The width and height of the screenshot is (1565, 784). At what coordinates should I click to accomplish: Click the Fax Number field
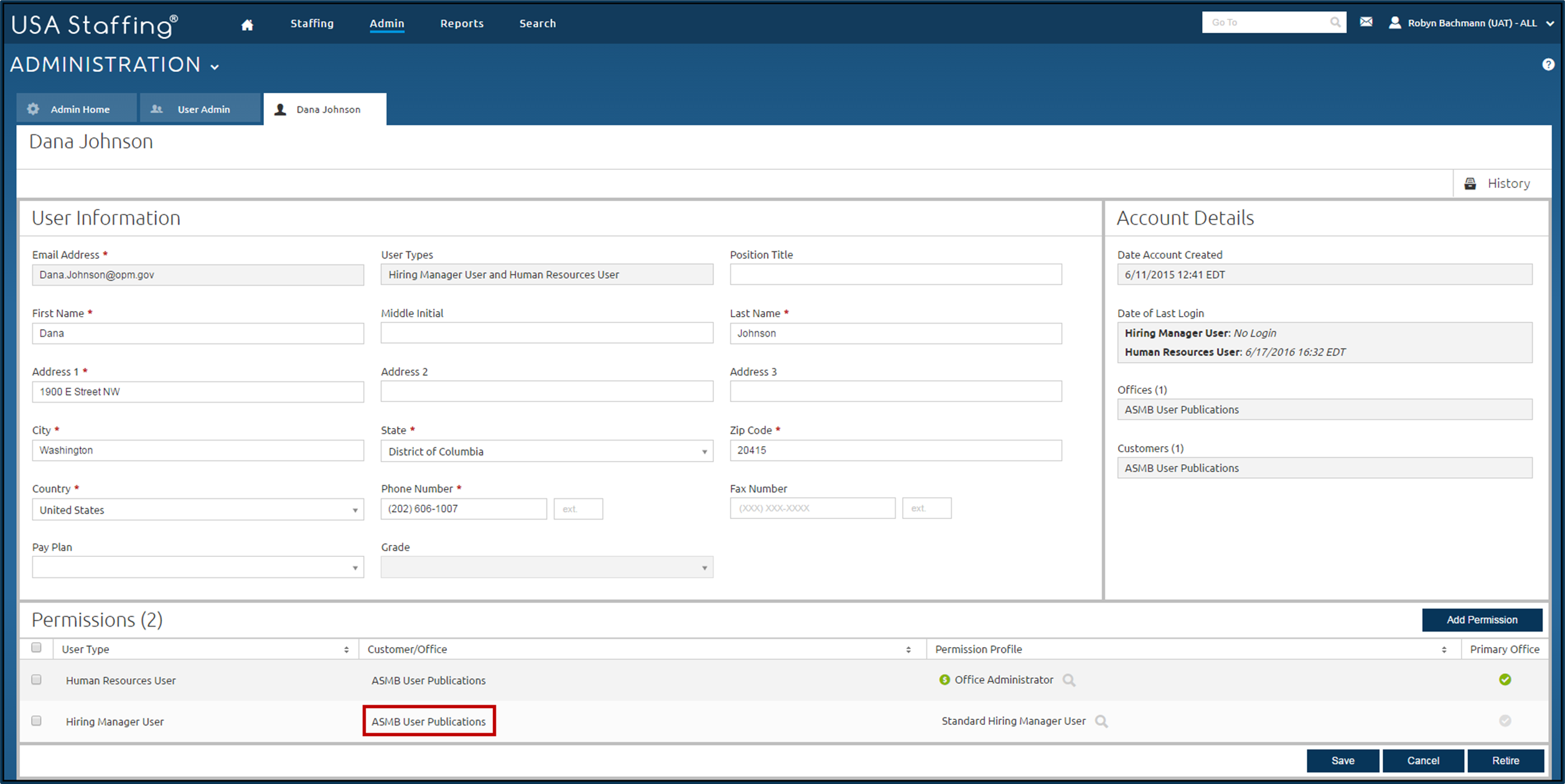click(x=812, y=508)
